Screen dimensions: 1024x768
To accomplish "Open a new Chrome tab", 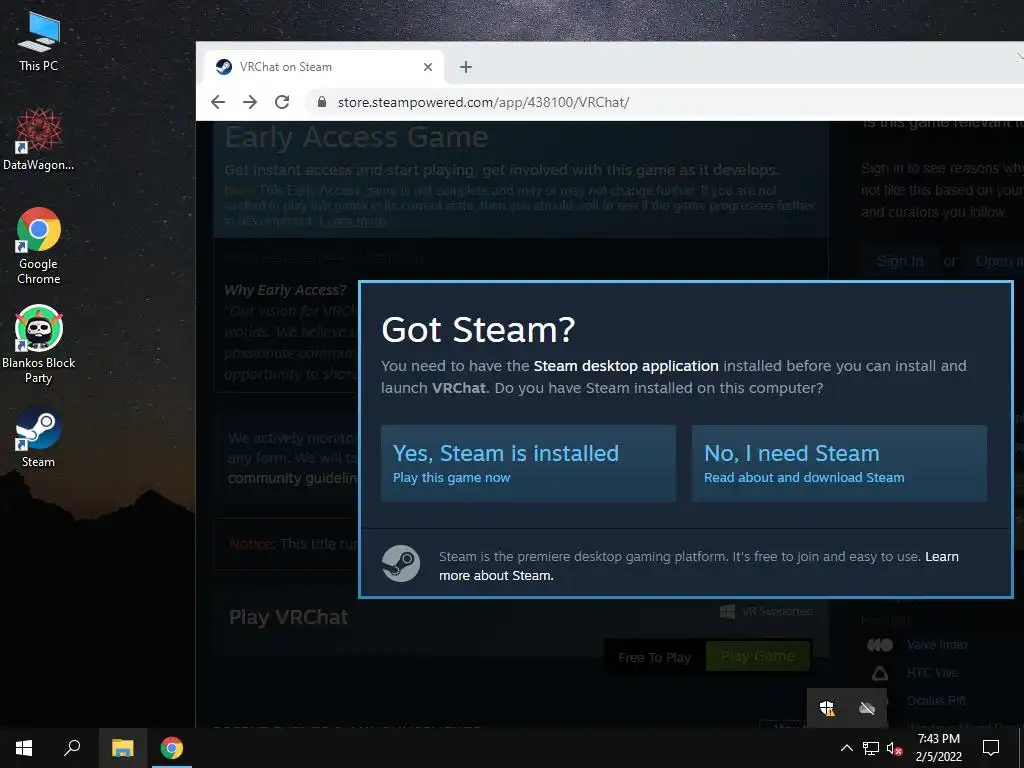I will coord(466,67).
